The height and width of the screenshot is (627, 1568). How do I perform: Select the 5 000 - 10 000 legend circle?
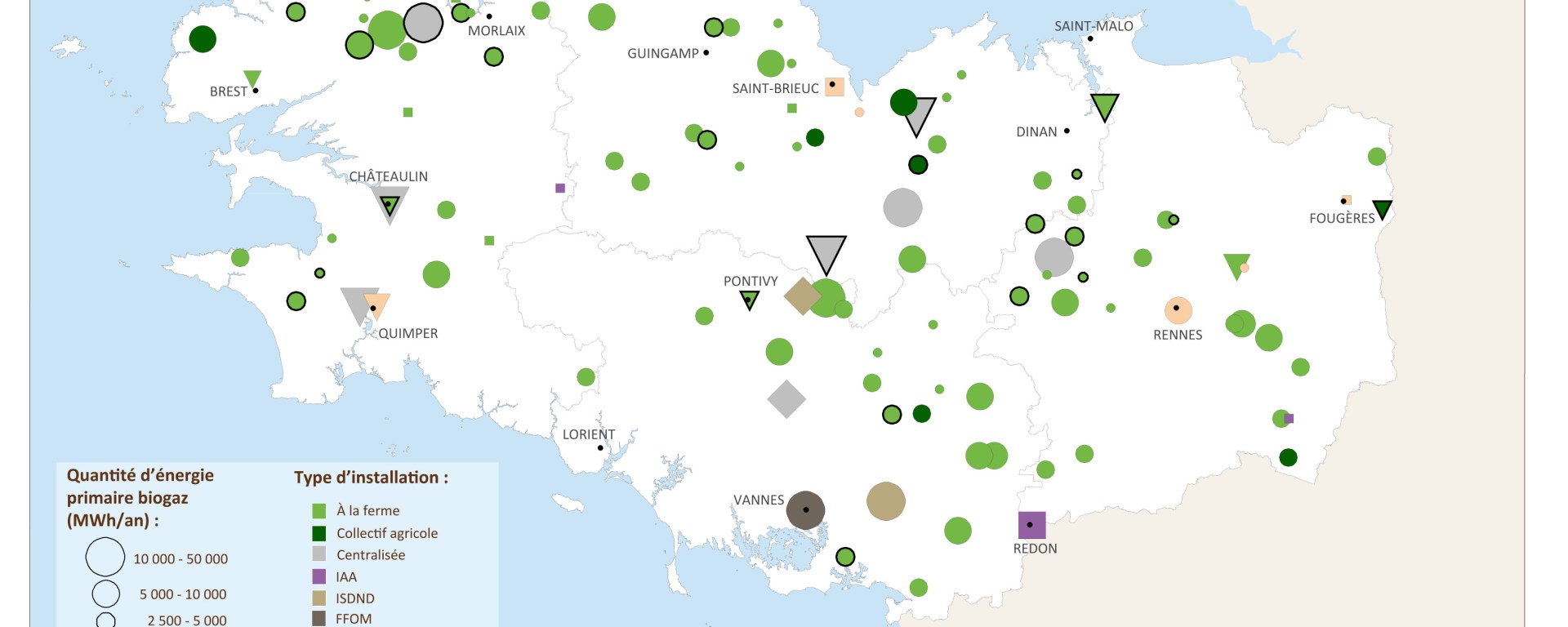106,594
